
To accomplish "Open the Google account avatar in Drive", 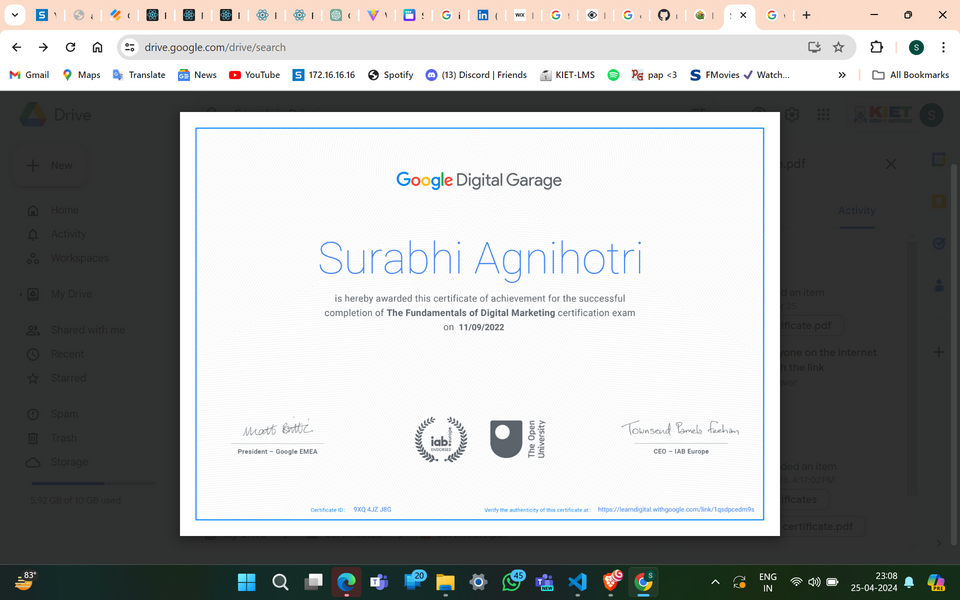I will (x=931, y=114).
